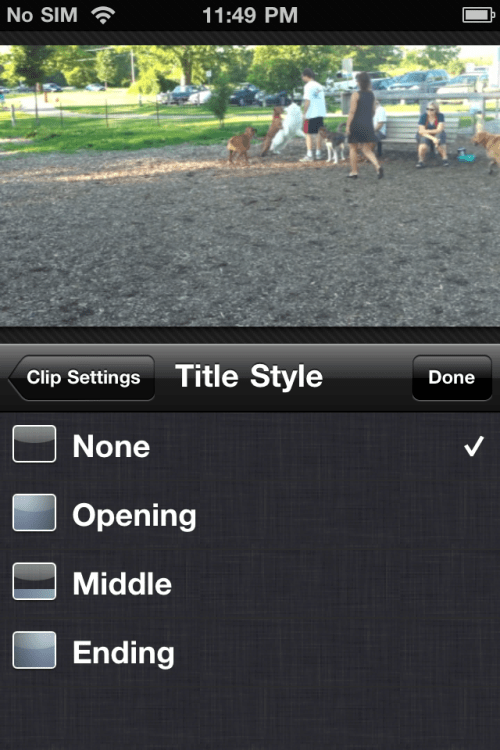Tap the woman in black dress in preview
500x750 pixels.
[364, 125]
